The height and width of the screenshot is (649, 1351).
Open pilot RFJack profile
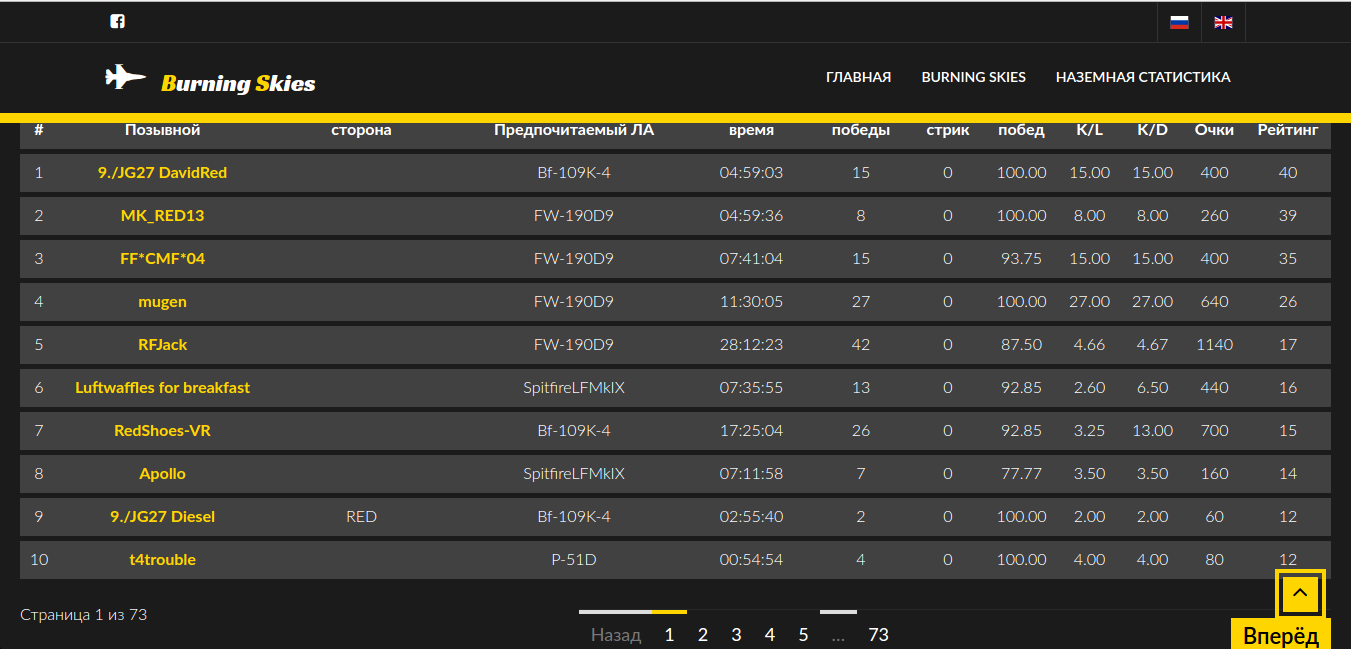(x=162, y=344)
